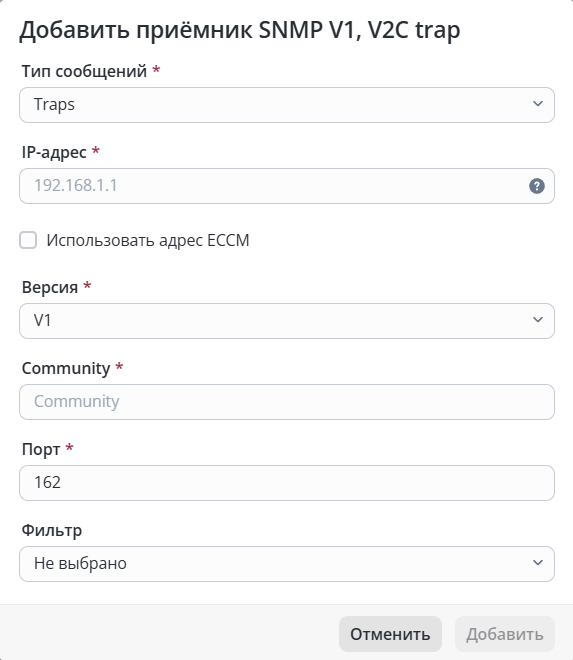Click the chevron arrow of Тип сообщений
Viewport: 573px width, 660px height.
[x=538, y=104]
